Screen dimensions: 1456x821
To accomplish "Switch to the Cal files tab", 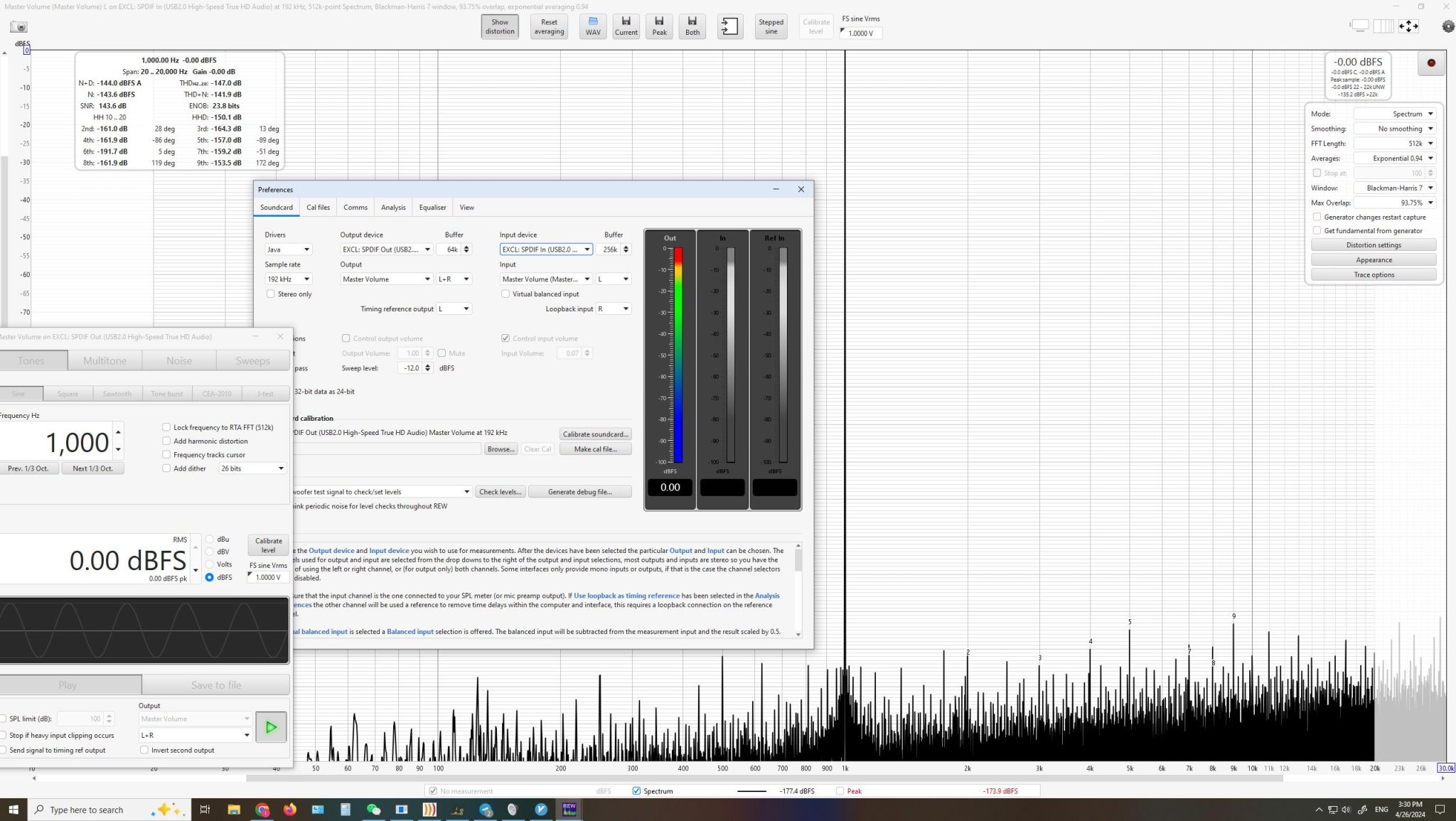I will point(318,208).
